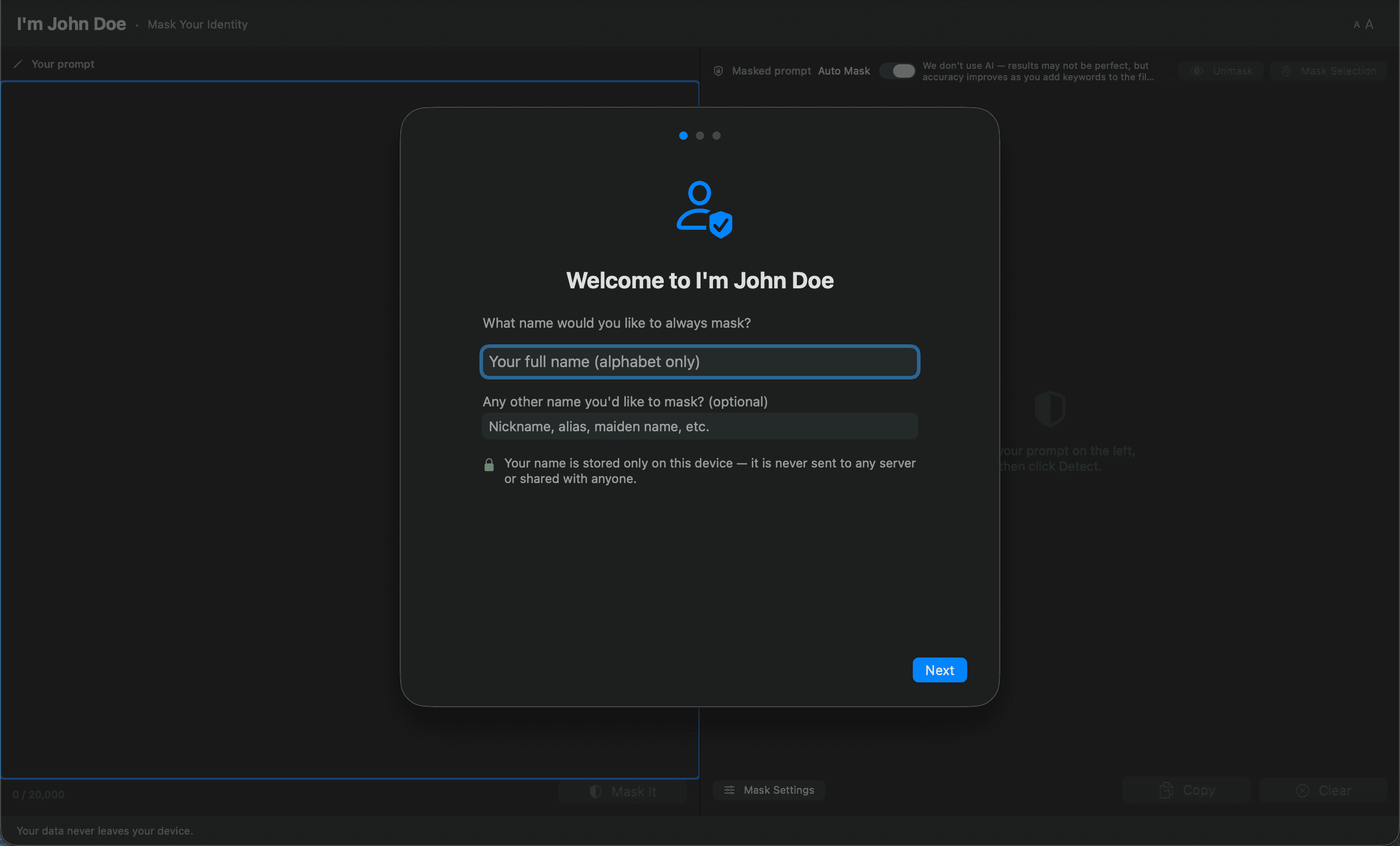The image size is (1400, 846).
Task: Click the Masked prompt panel label
Action: click(771, 70)
